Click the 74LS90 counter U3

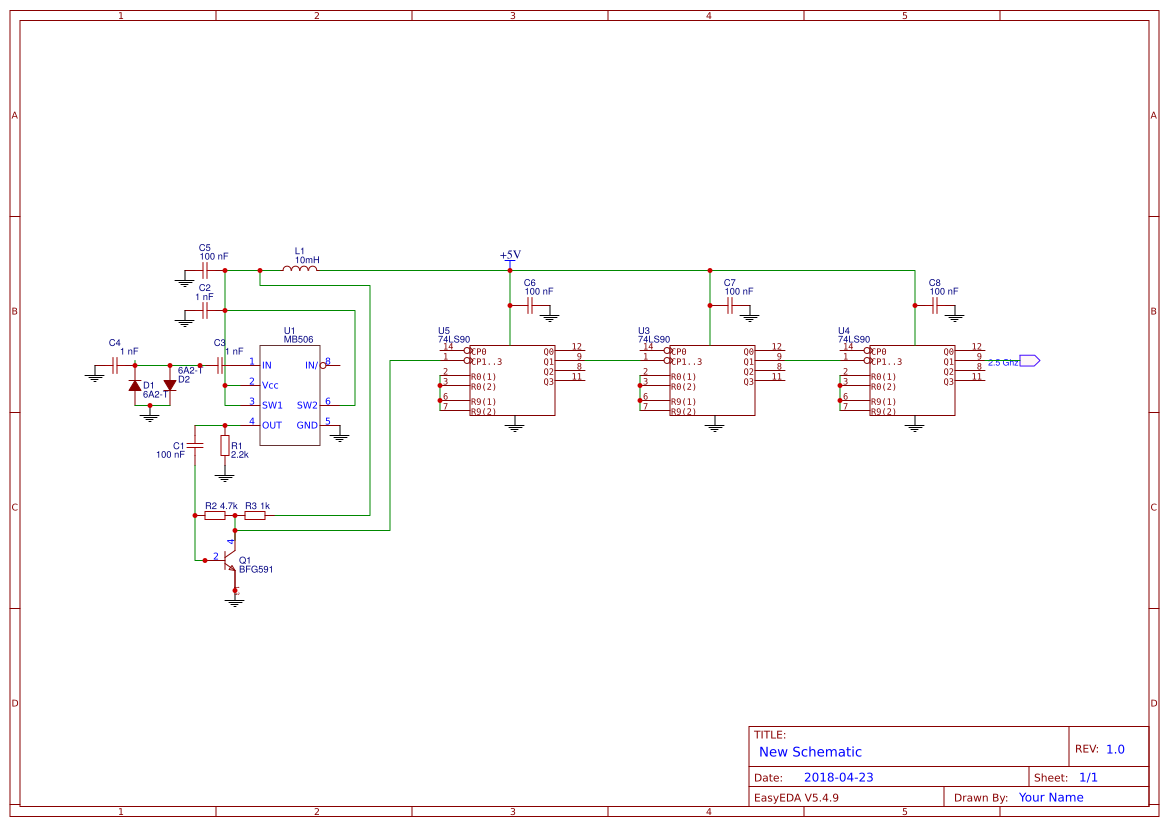point(710,380)
